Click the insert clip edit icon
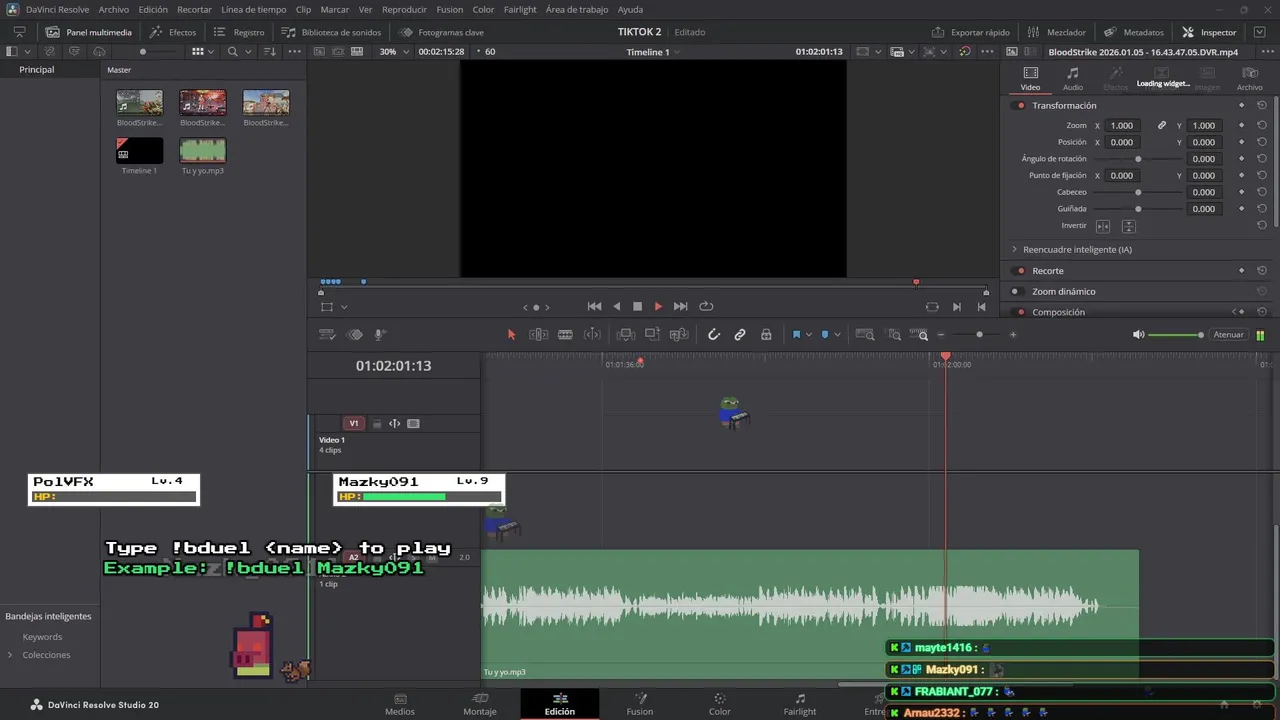 (626, 335)
